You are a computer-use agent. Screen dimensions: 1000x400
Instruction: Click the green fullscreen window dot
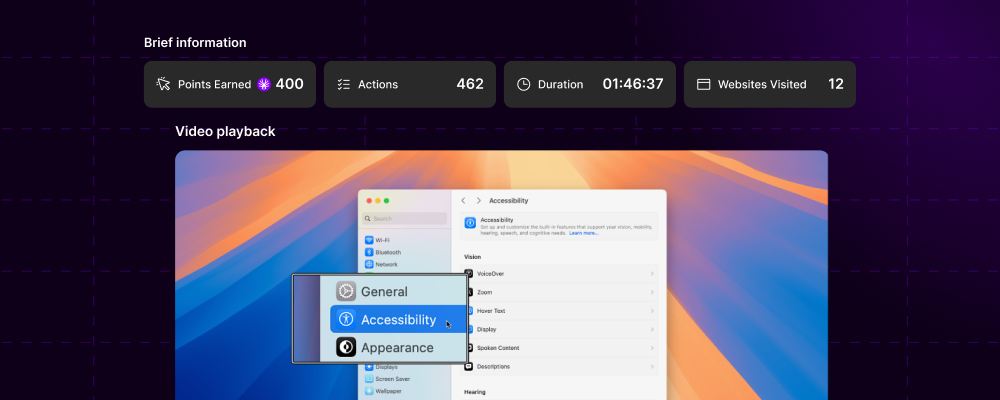tap(386, 201)
